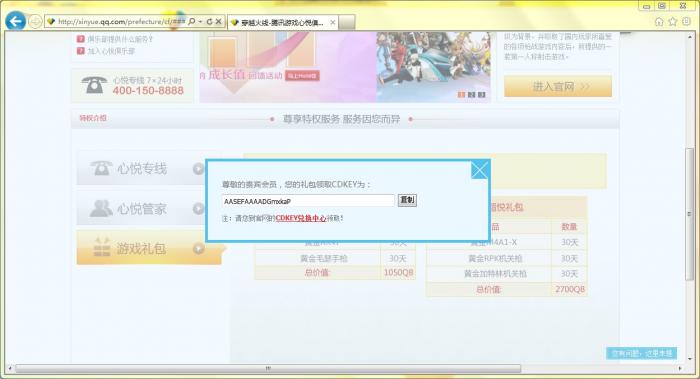Click the horizontal scrollbar thumb
This screenshot has height=379, width=700.
268,368
